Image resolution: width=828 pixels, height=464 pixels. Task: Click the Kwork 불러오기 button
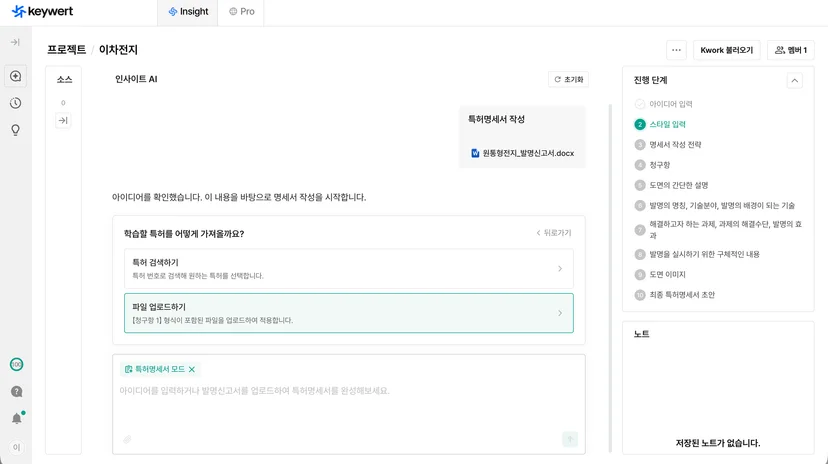727,50
